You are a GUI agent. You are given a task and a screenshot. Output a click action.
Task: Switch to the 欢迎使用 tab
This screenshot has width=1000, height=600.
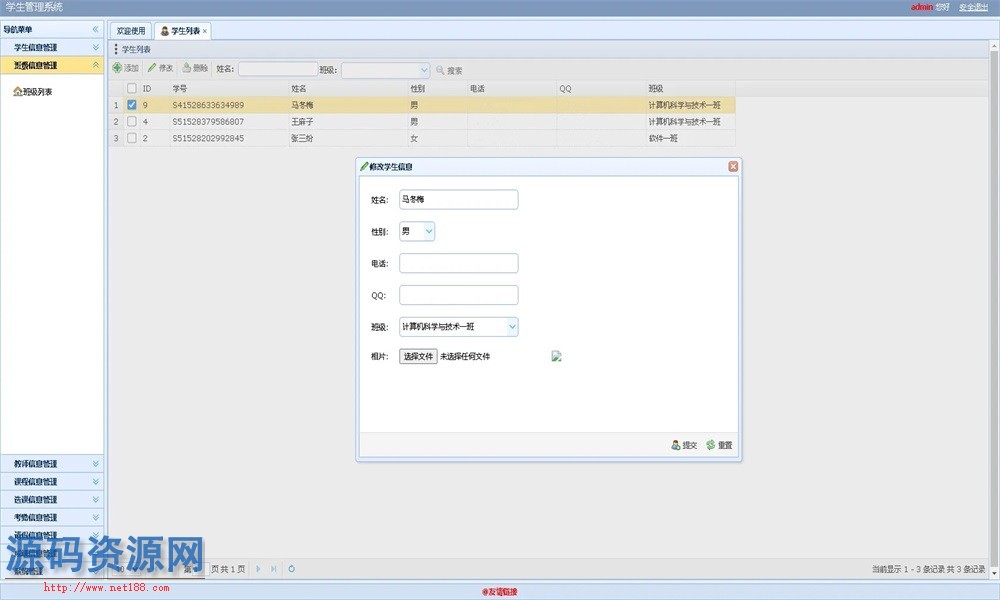pyautogui.click(x=131, y=31)
